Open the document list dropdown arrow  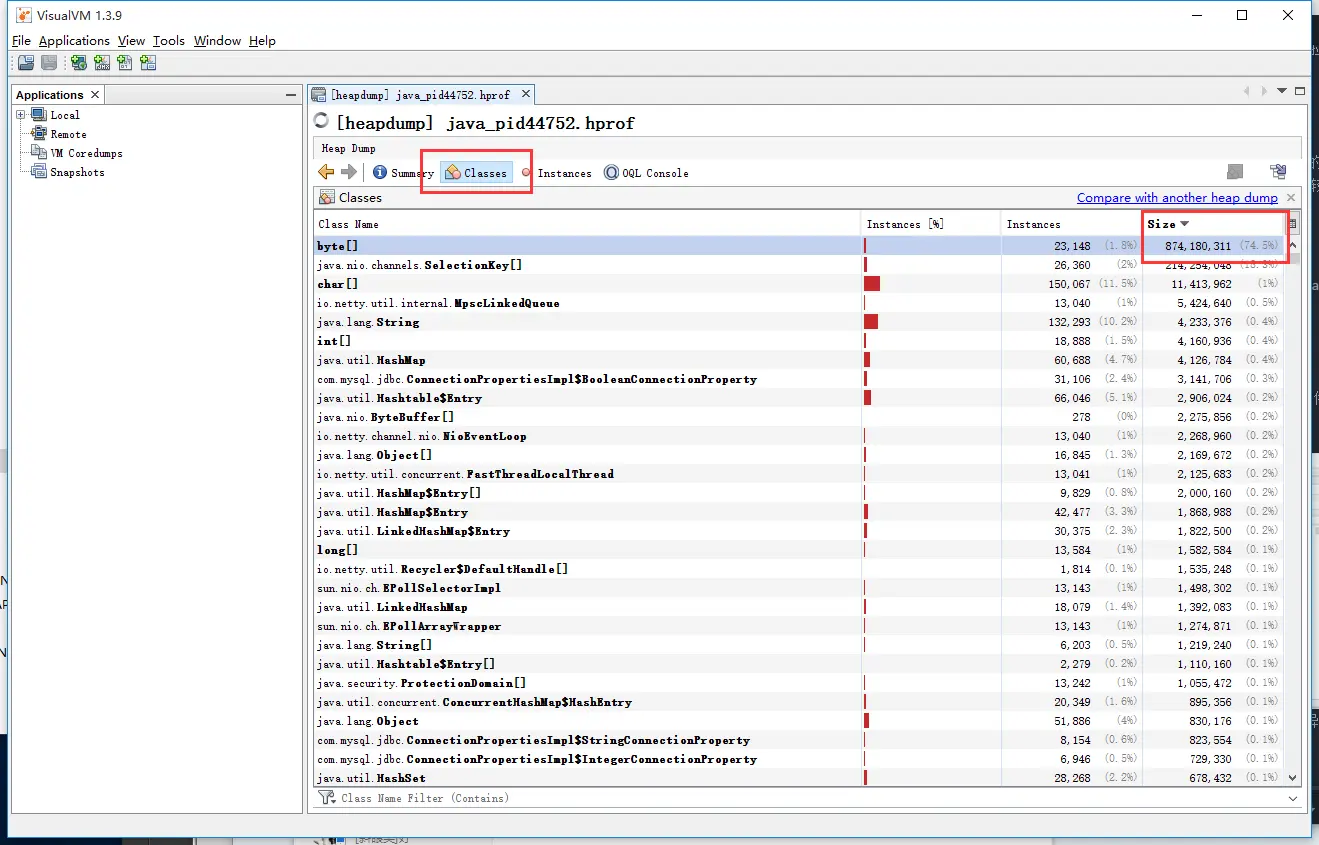pos(1284,91)
